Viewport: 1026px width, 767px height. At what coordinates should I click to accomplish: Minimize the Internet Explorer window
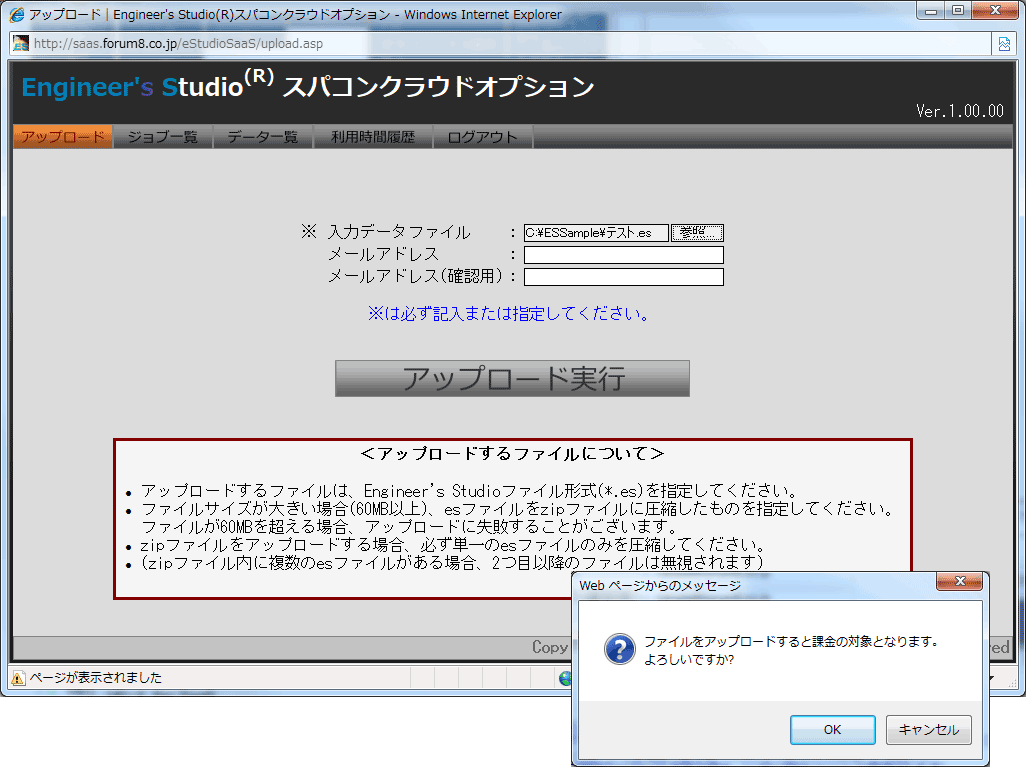(x=931, y=11)
